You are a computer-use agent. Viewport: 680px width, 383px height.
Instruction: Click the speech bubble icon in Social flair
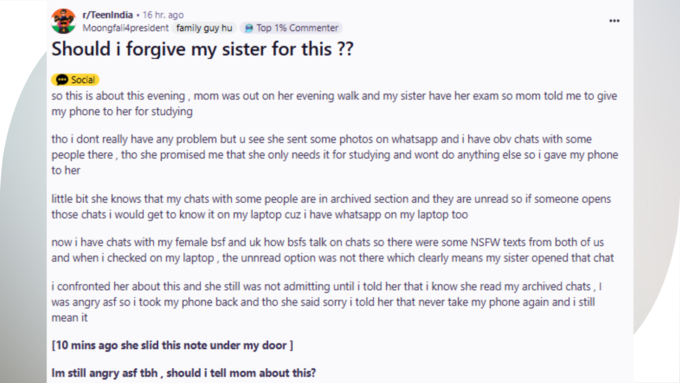tap(62, 80)
